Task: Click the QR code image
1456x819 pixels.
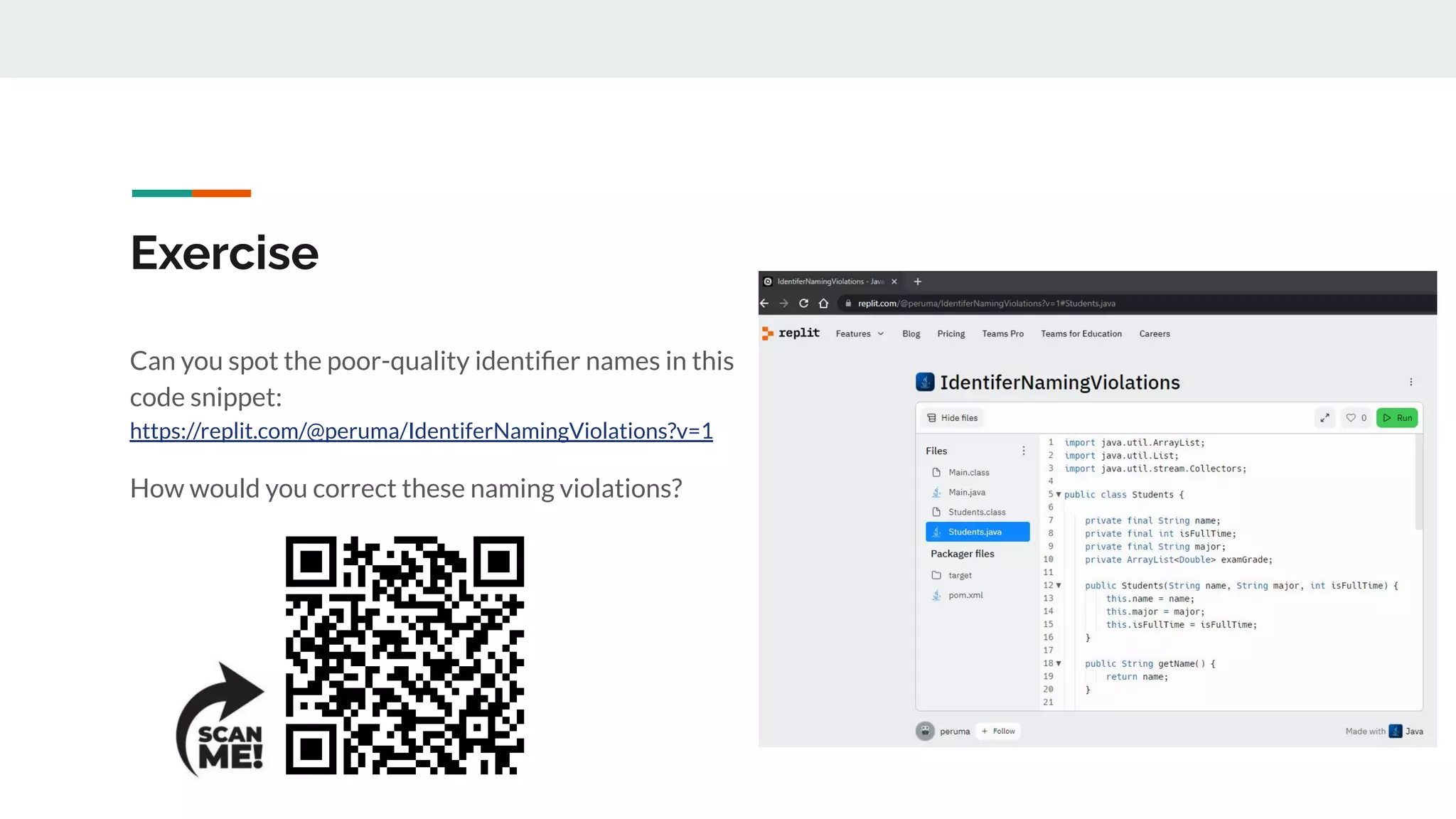Action: [x=405, y=655]
